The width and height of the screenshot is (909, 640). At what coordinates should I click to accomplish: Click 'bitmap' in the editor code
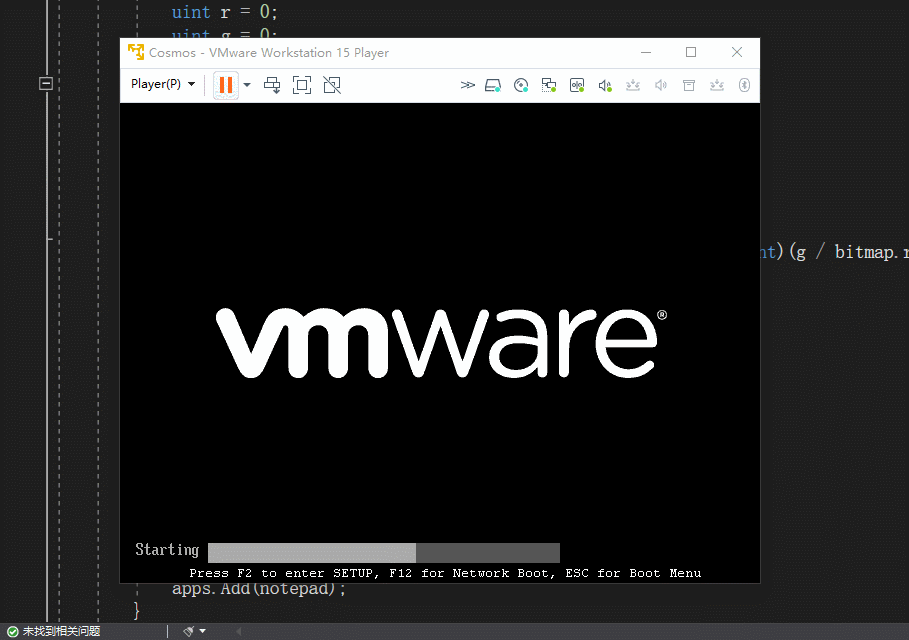pyautogui.click(x=864, y=252)
